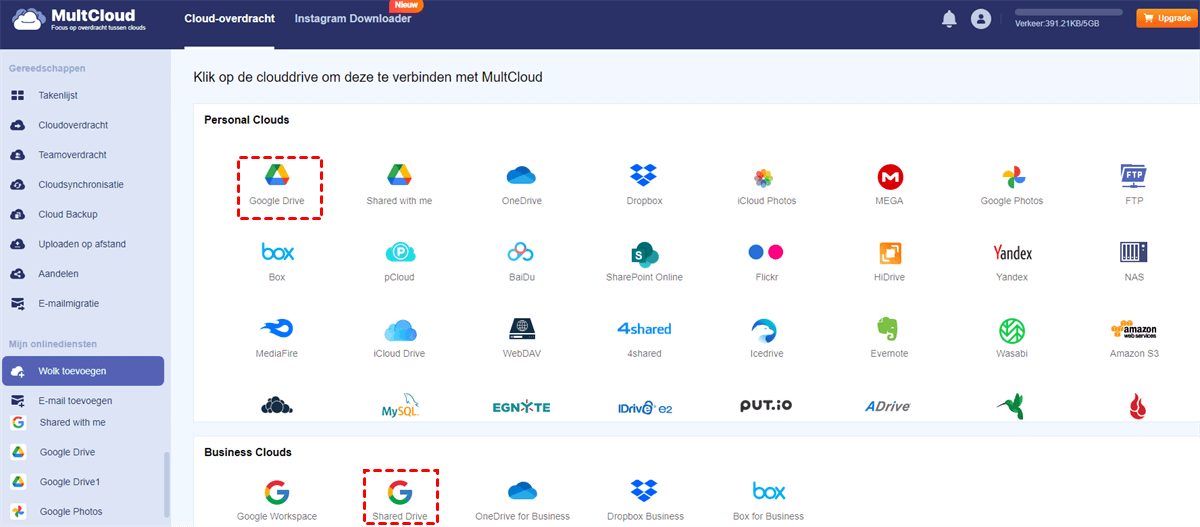1200x527 pixels.
Task: Connect iCloud Drive
Action: pyautogui.click(x=399, y=338)
